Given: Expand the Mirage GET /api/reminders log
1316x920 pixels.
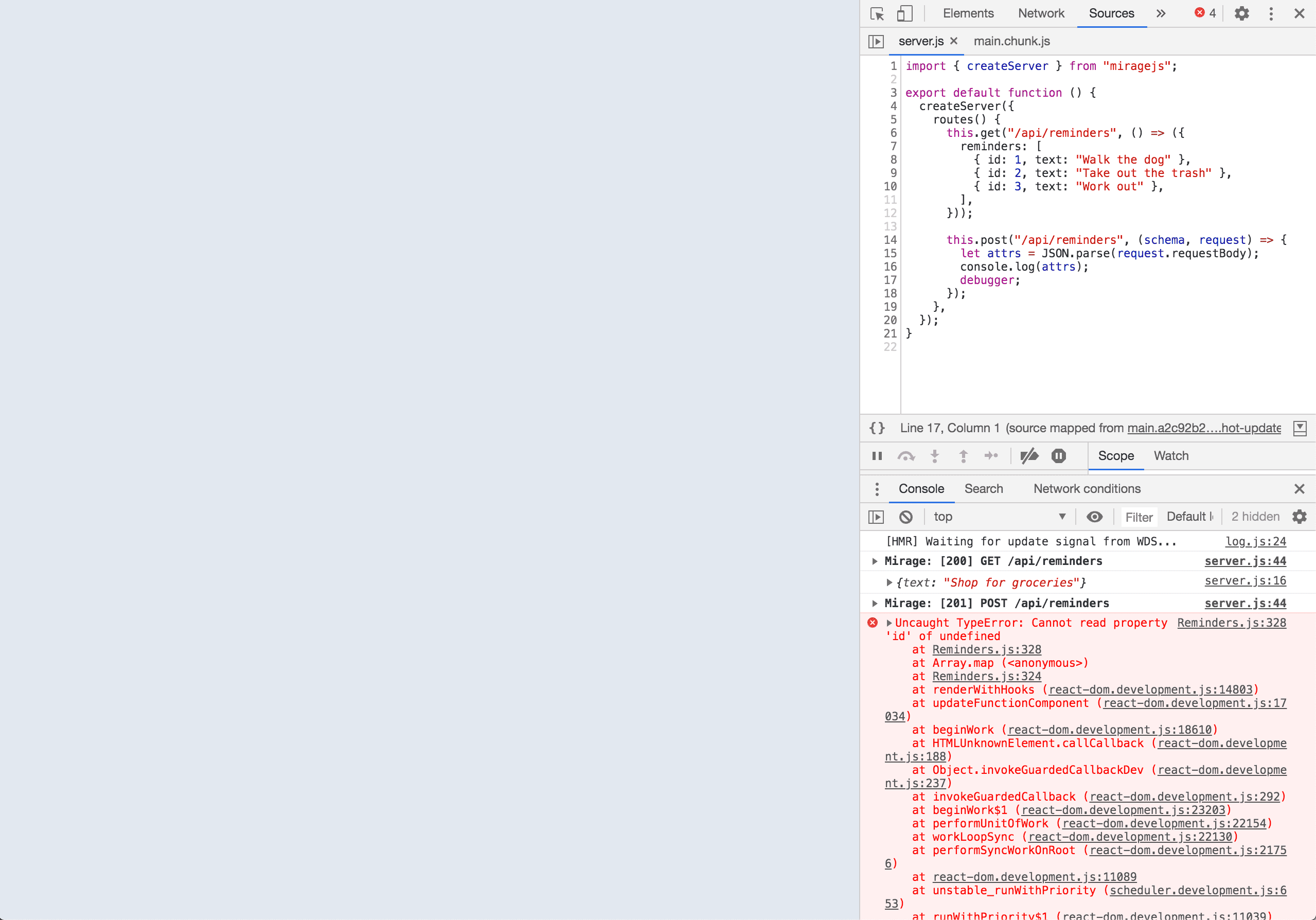Looking at the screenshot, I should (x=875, y=561).
